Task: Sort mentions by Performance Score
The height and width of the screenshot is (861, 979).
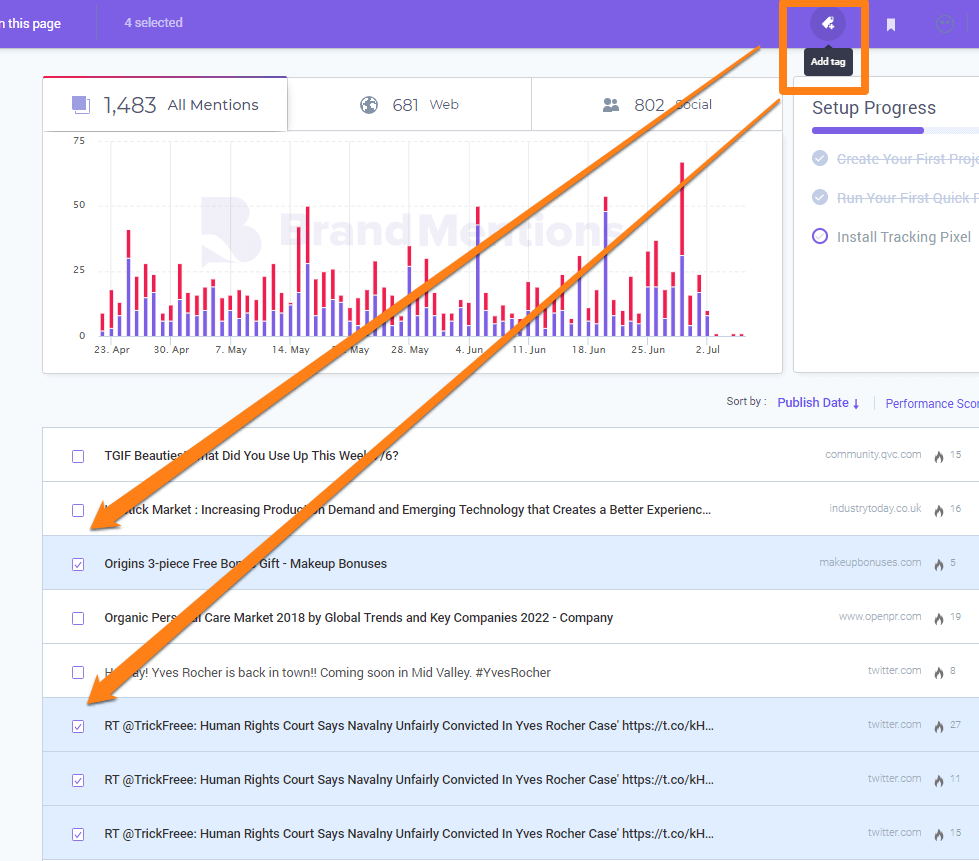Action: (x=932, y=403)
